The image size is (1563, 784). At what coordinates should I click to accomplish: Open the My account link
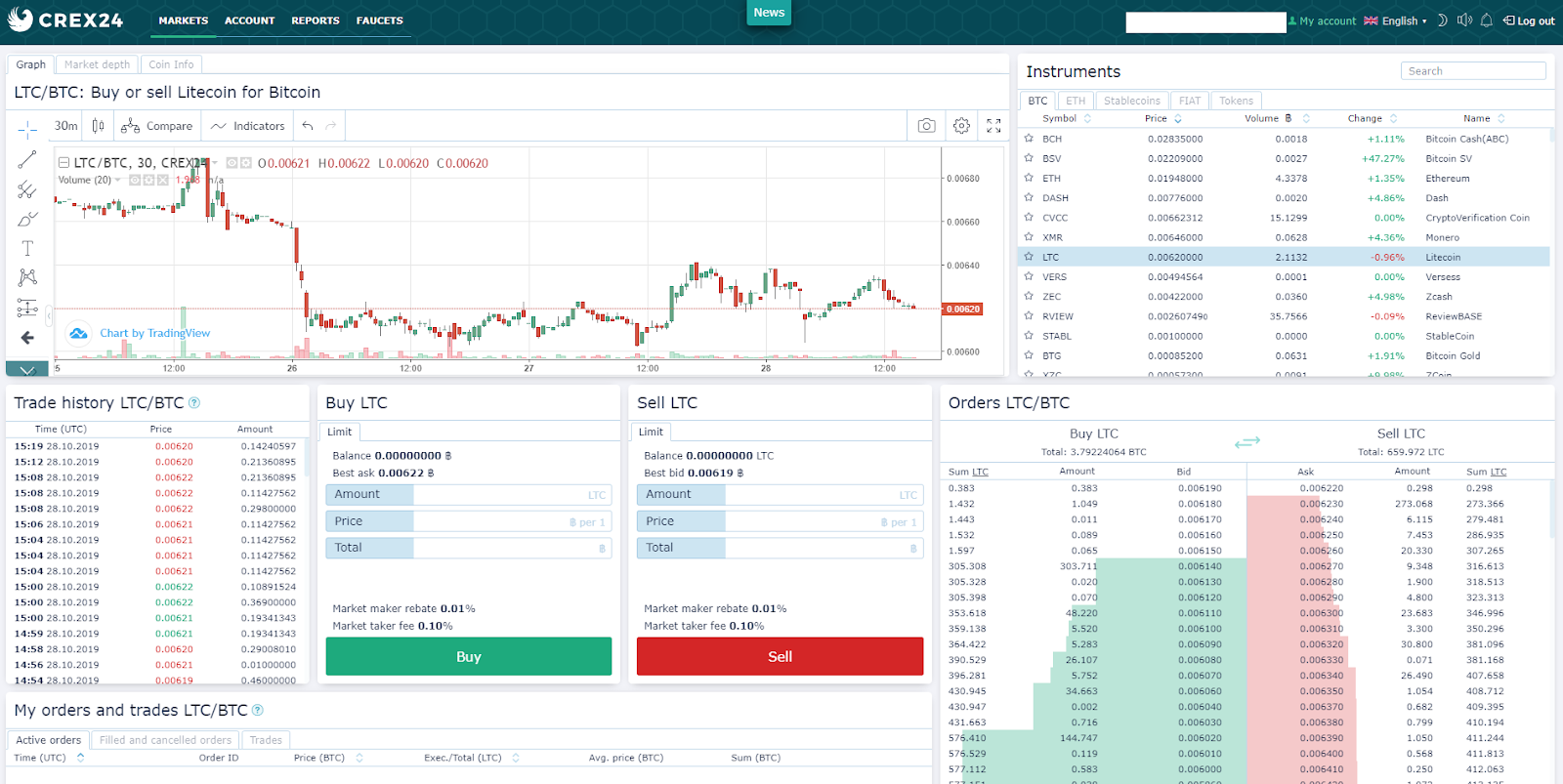pos(1323,21)
